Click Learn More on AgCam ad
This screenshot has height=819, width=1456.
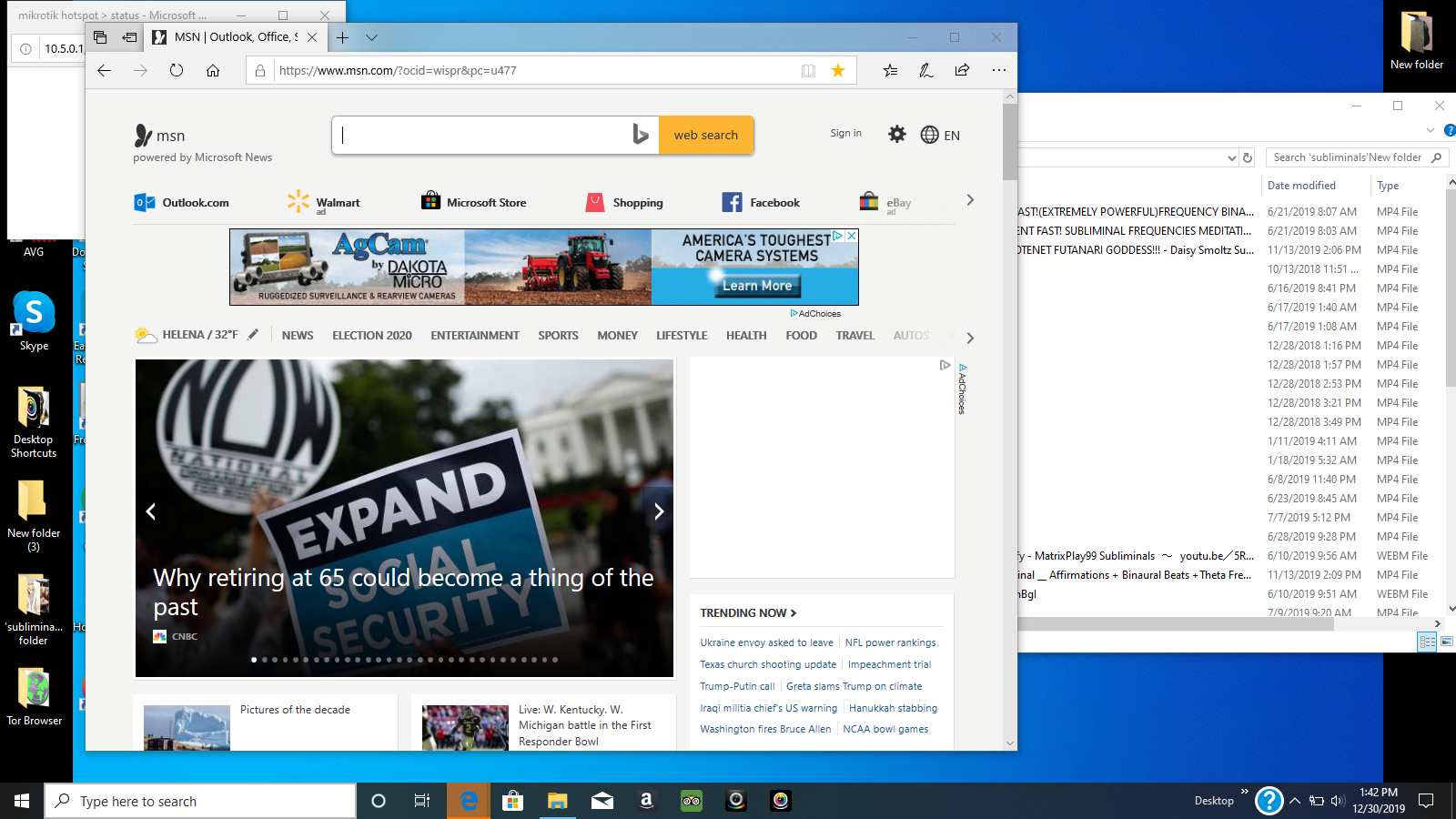(x=756, y=286)
